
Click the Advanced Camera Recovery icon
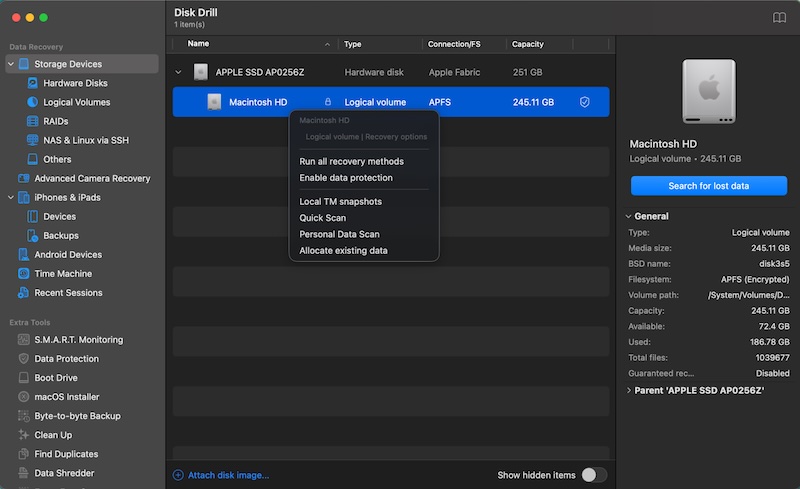(x=23, y=178)
